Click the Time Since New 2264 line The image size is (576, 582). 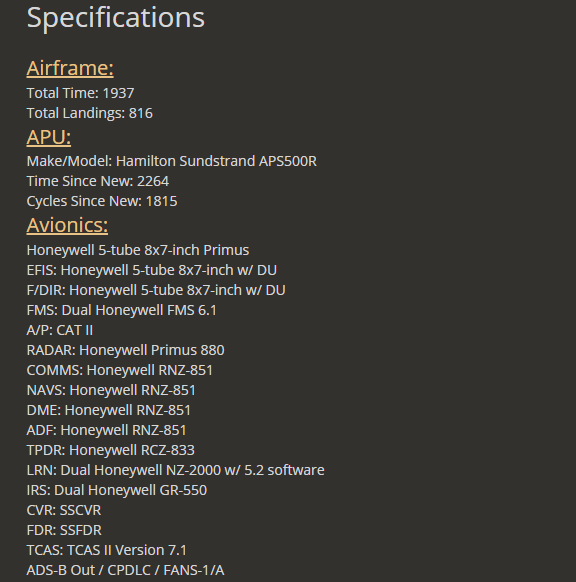(98, 181)
